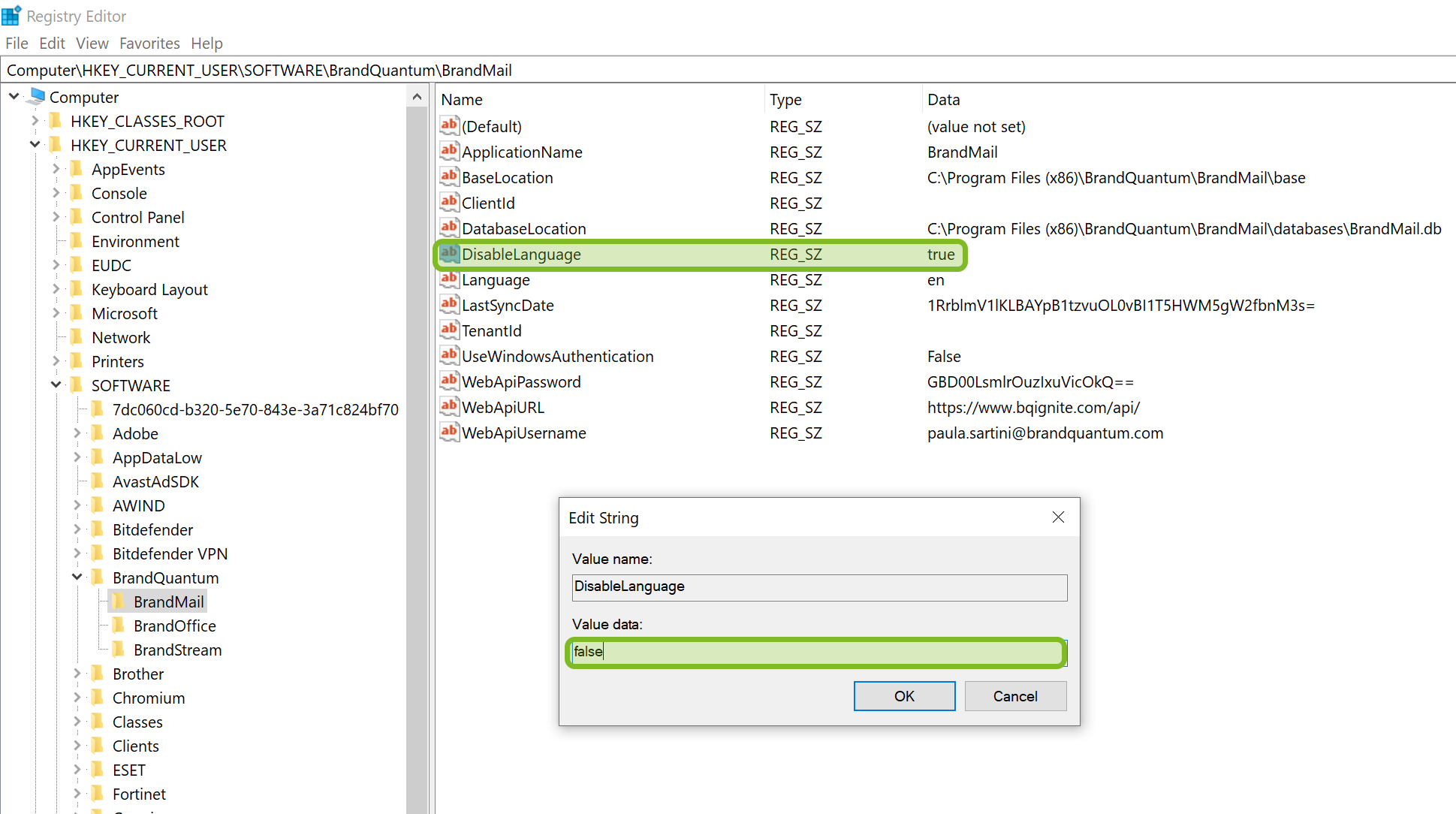This screenshot has height=814, width=1456.
Task: Collapse the BrandQuantum tree node
Action: coord(77,577)
